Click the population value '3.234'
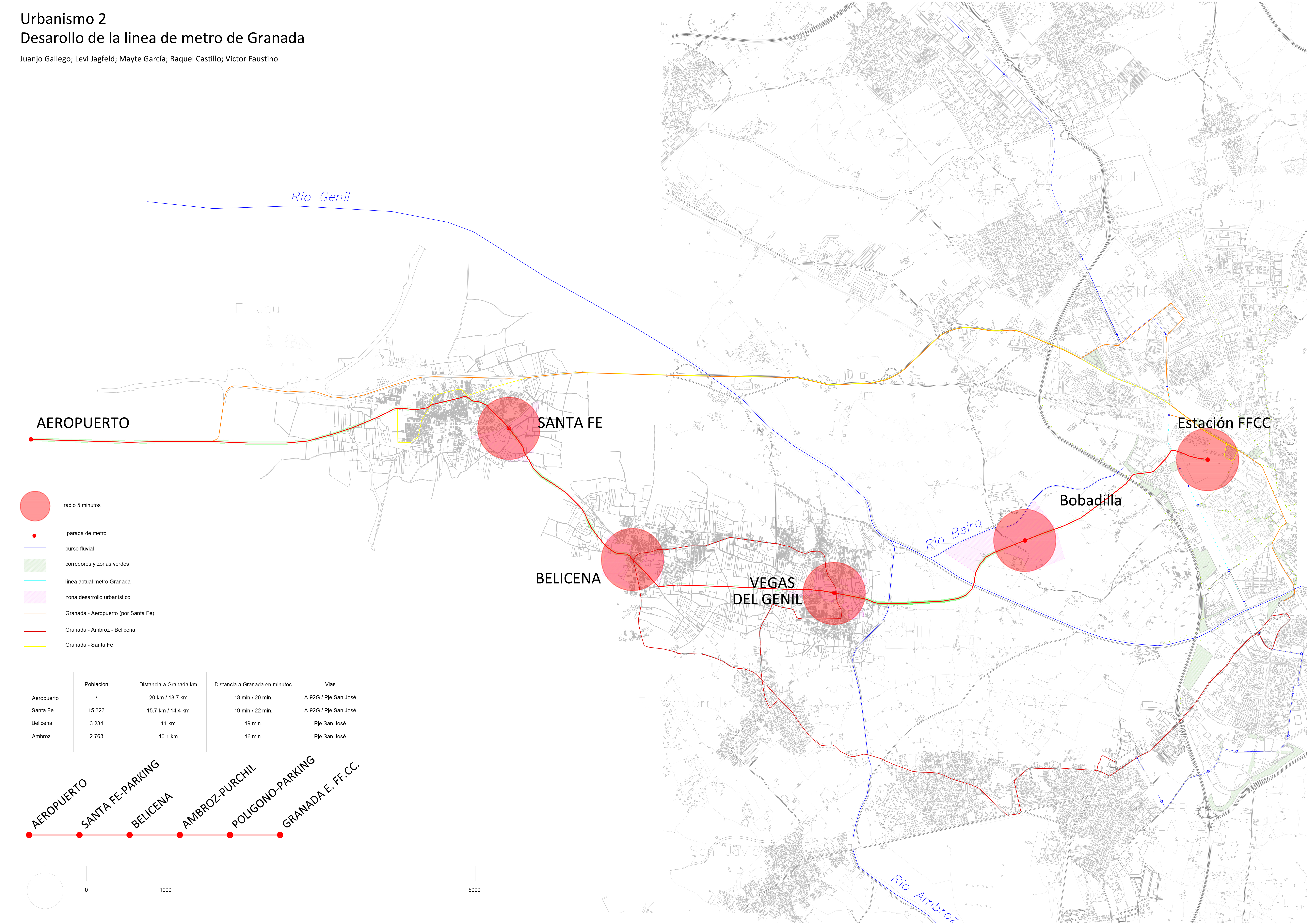 click(x=96, y=724)
